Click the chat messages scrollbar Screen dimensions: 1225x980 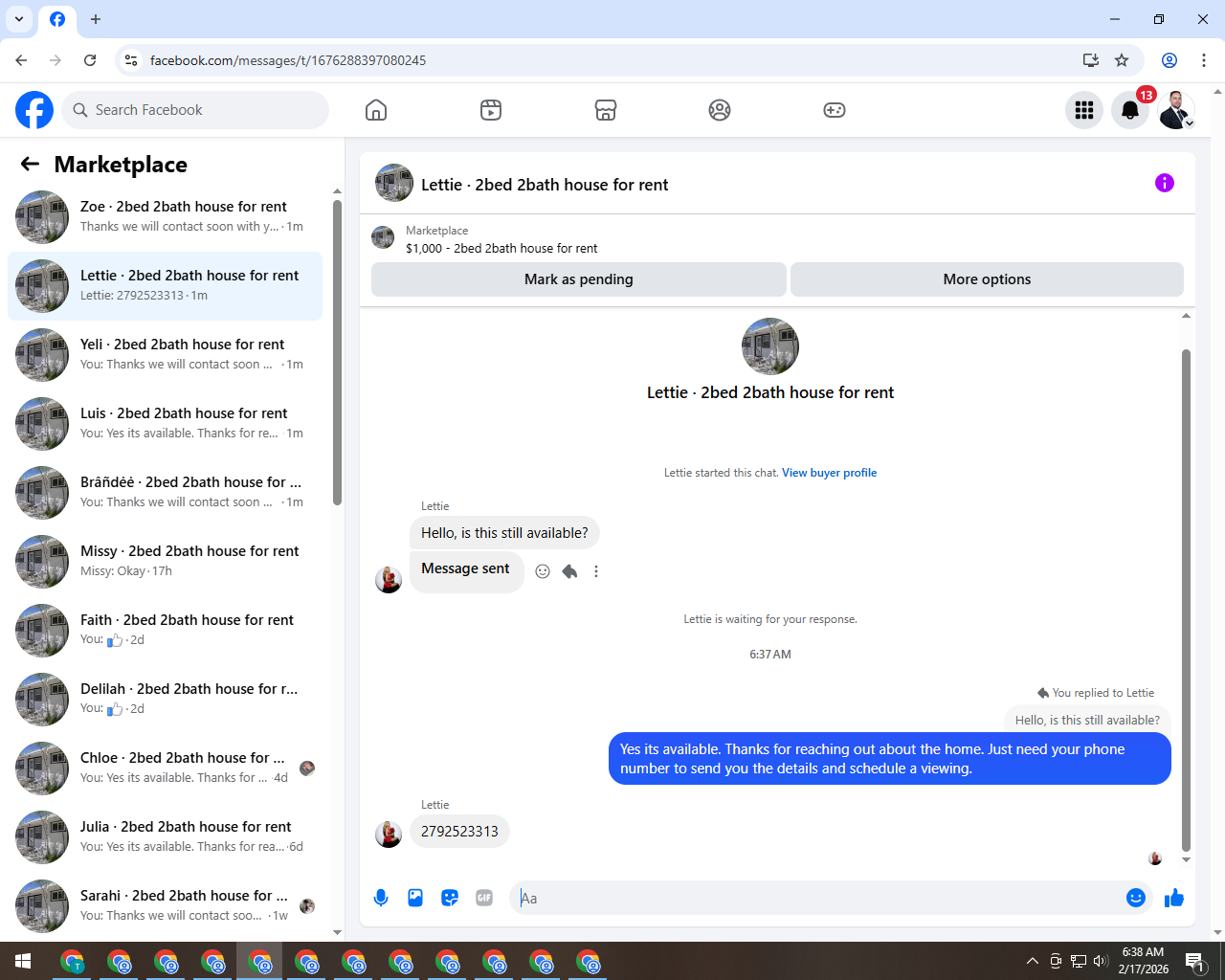click(1186, 600)
